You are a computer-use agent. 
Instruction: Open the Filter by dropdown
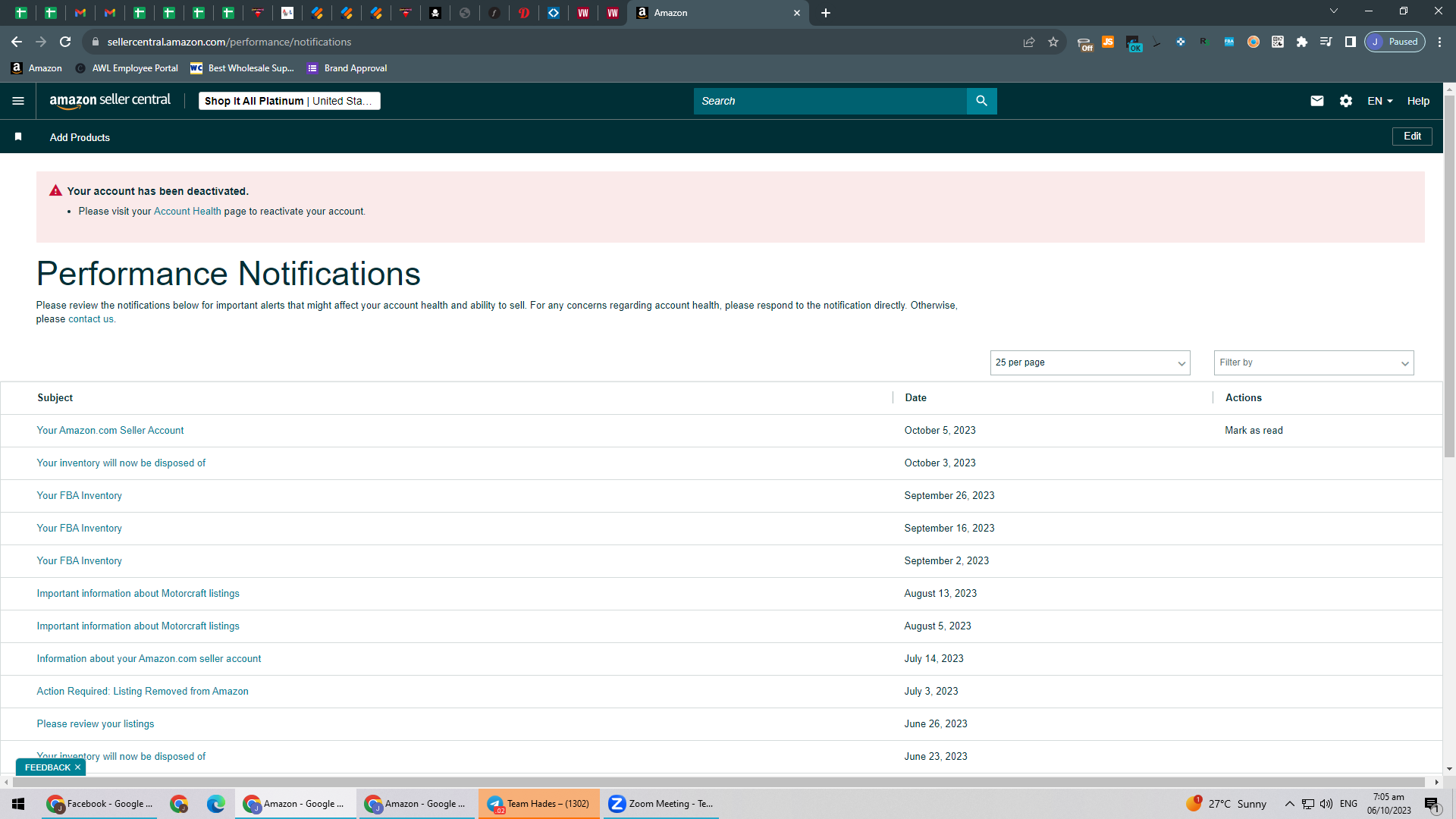coord(1313,362)
